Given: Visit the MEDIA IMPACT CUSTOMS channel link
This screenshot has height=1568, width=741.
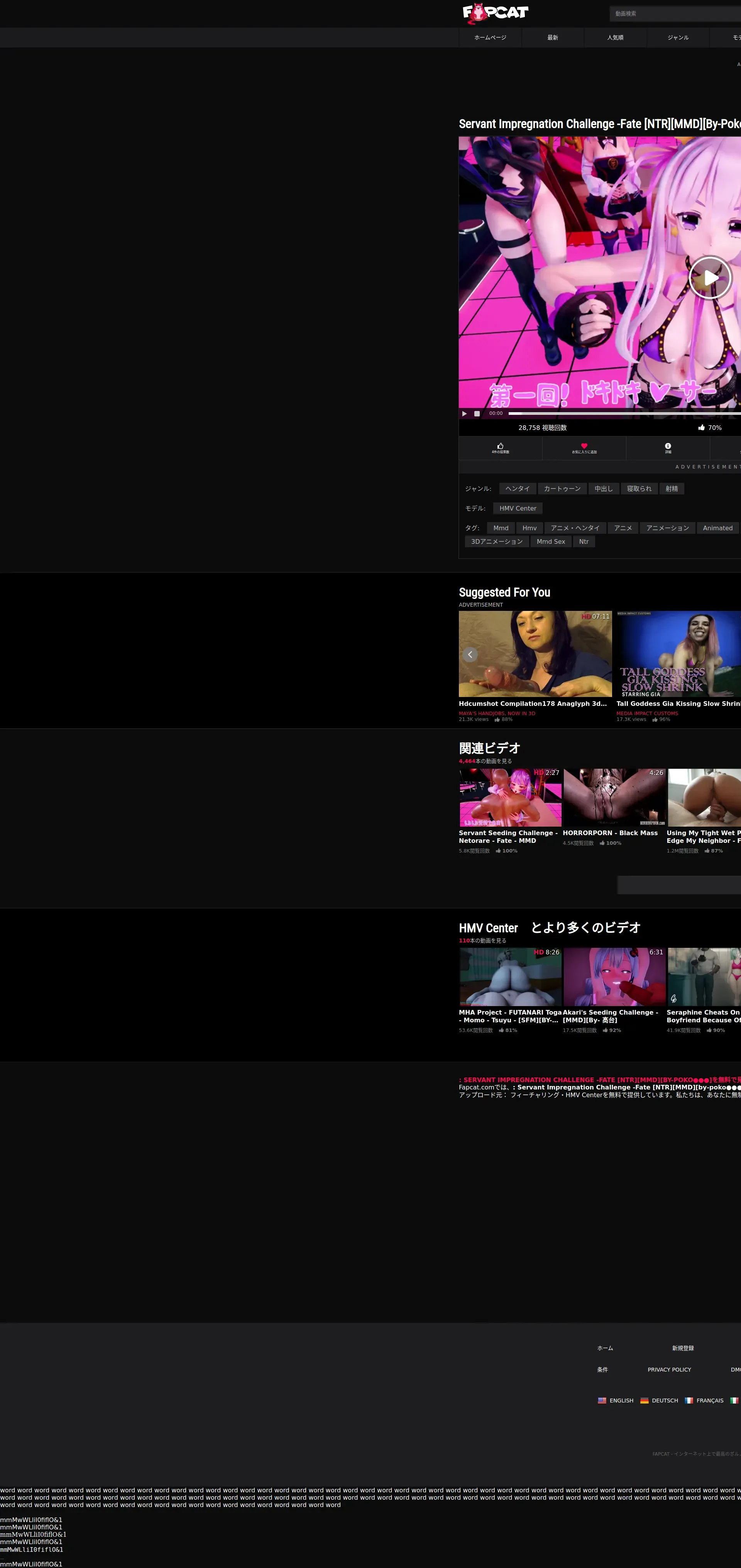Looking at the screenshot, I should [x=646, y=714].
